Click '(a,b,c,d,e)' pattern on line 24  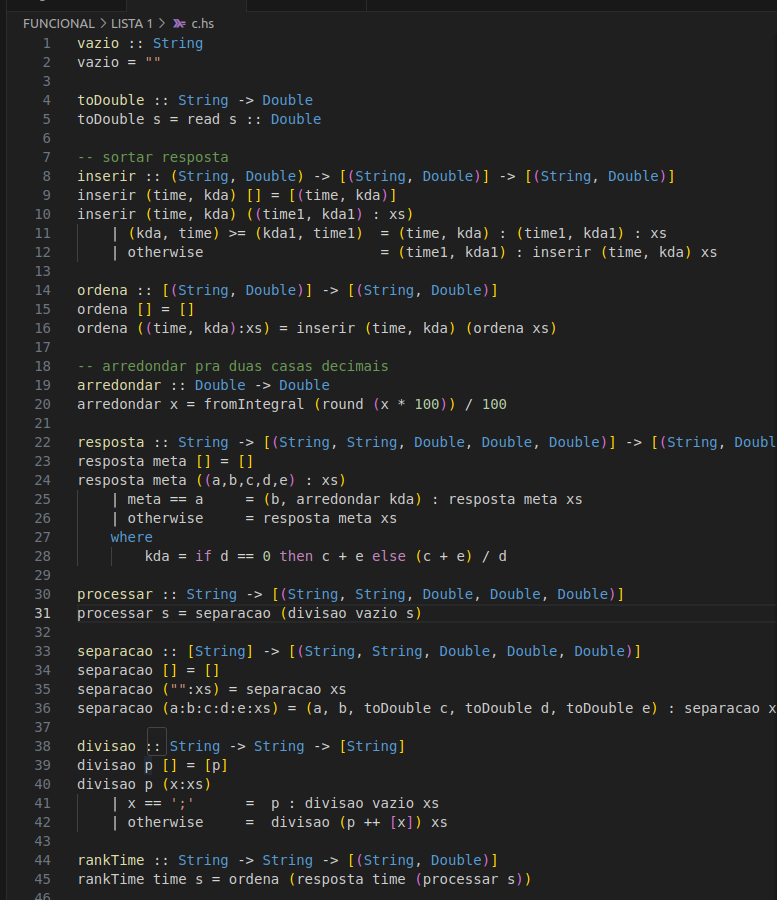pyautogui.click(x=250, y=480)
